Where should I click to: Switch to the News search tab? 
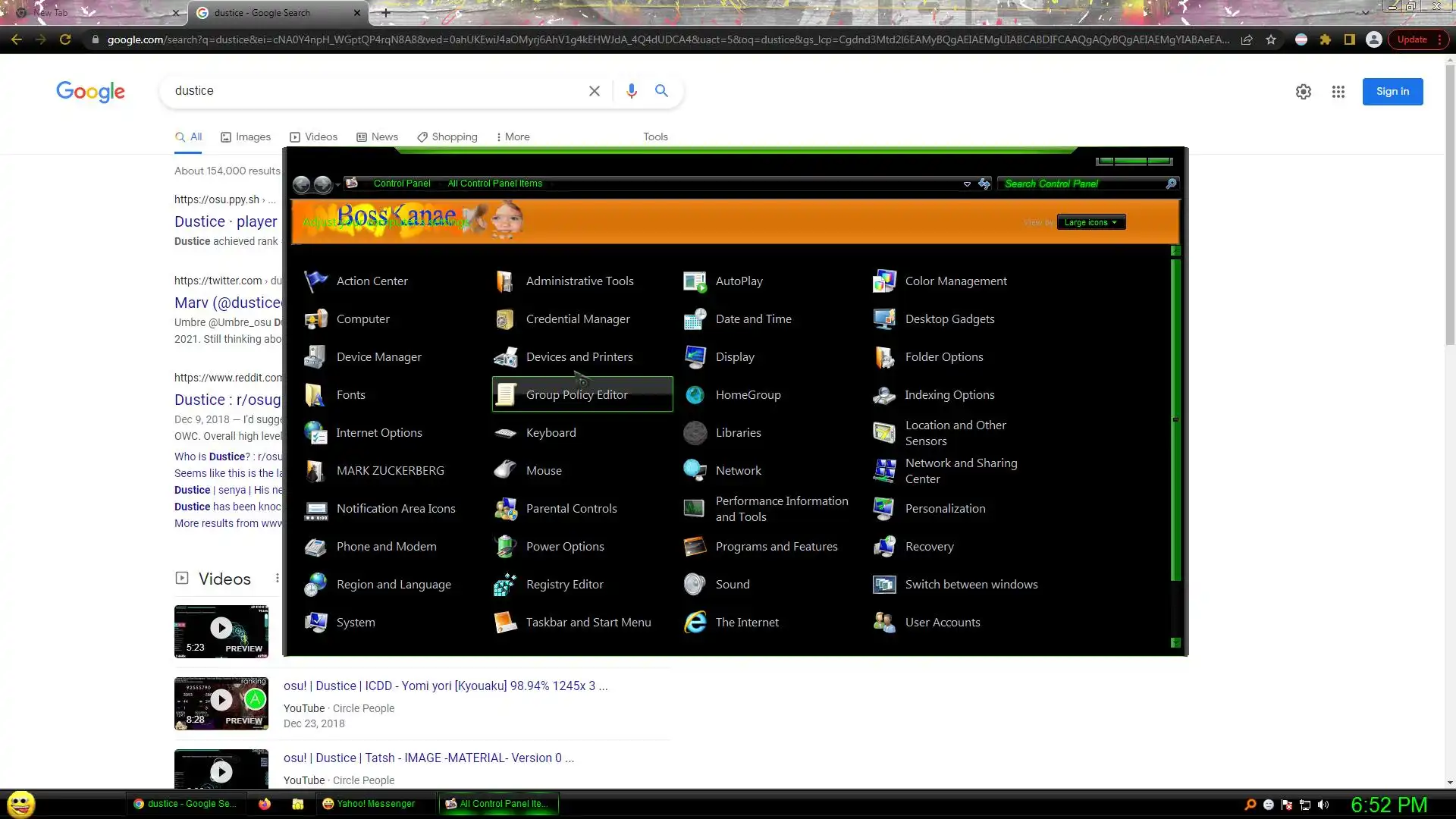[x=378, y=136]
